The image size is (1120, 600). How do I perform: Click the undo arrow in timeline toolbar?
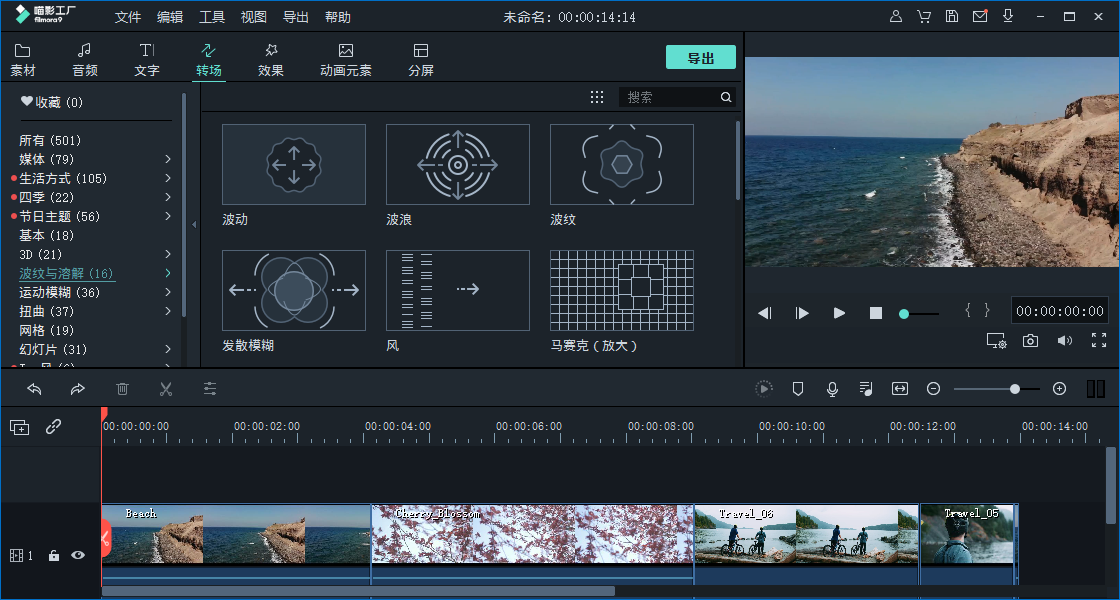tap(35, 389)
